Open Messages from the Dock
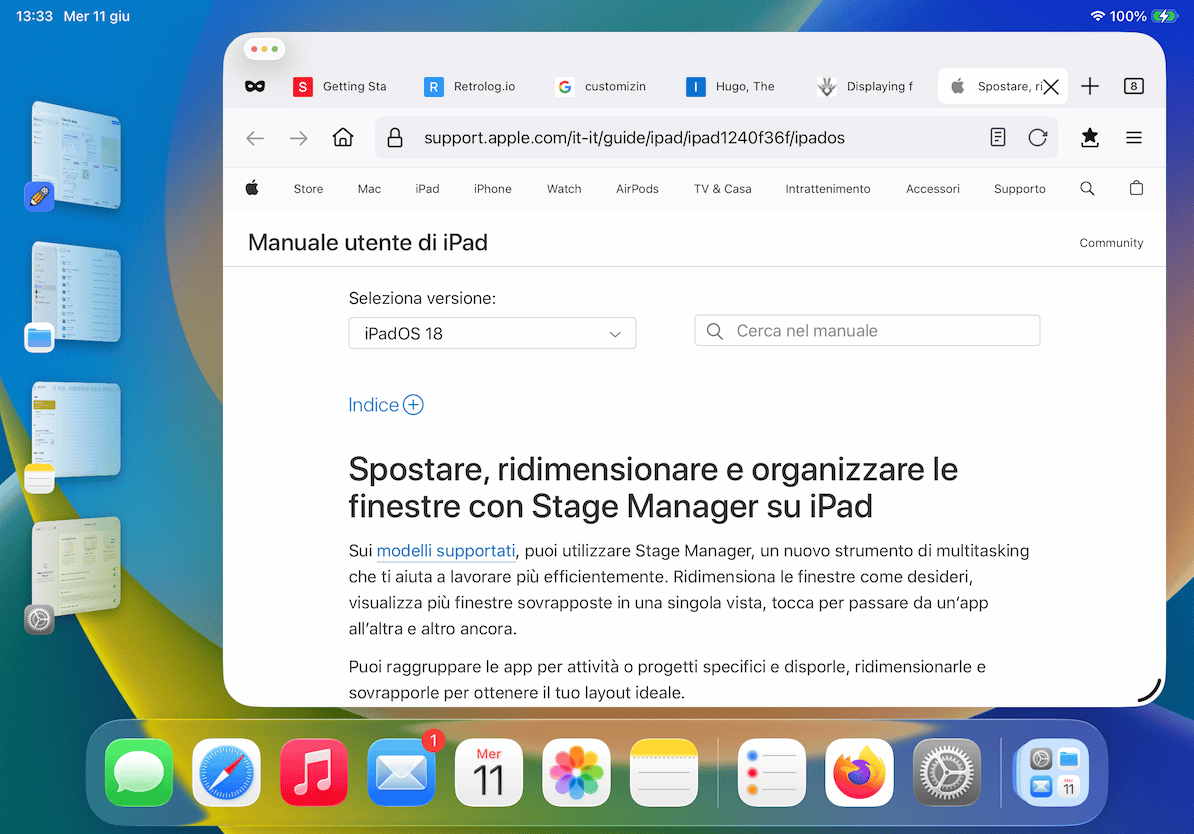Image resolution: width=1194 pixels, height=834 pixels. pos(138,772)
